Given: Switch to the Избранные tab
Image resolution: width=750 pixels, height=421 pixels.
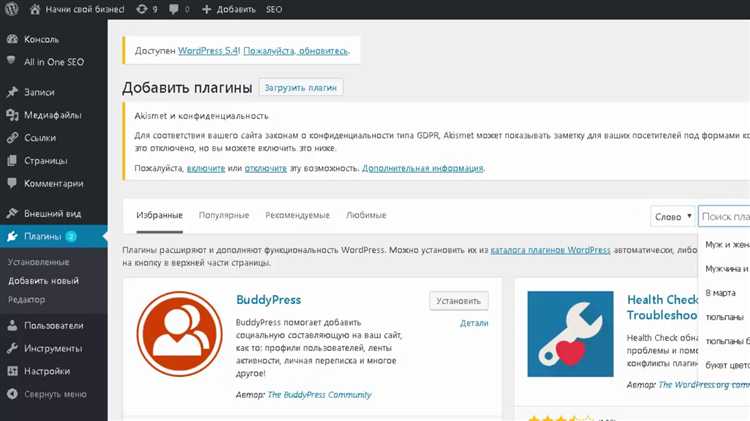Looking at the screenshot, I should (x=159, y=215).
